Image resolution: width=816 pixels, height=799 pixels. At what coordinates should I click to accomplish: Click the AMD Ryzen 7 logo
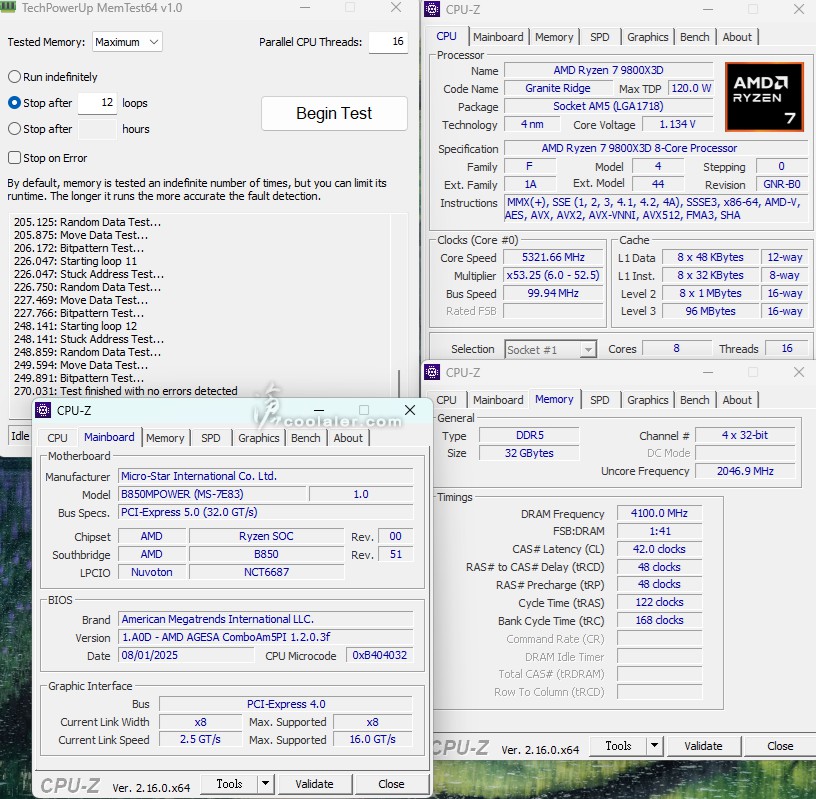pos(764,97)
